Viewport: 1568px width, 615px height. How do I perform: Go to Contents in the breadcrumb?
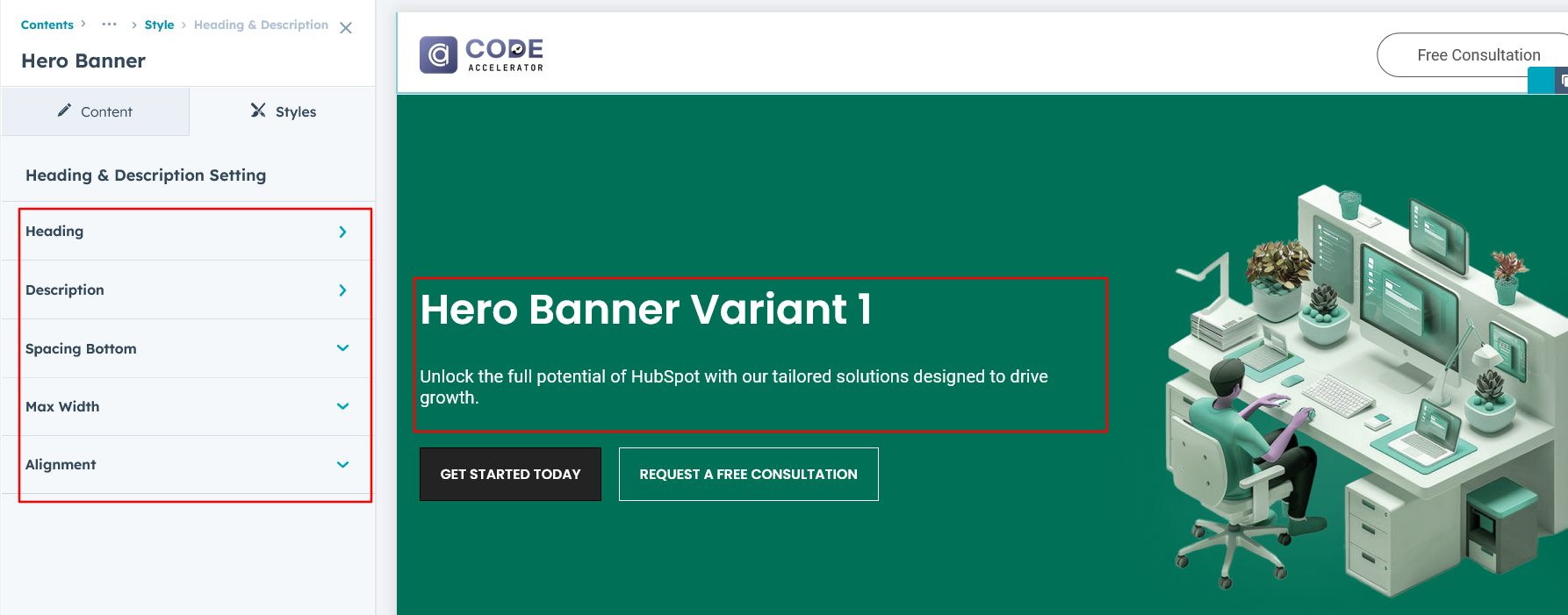point(47,25)
